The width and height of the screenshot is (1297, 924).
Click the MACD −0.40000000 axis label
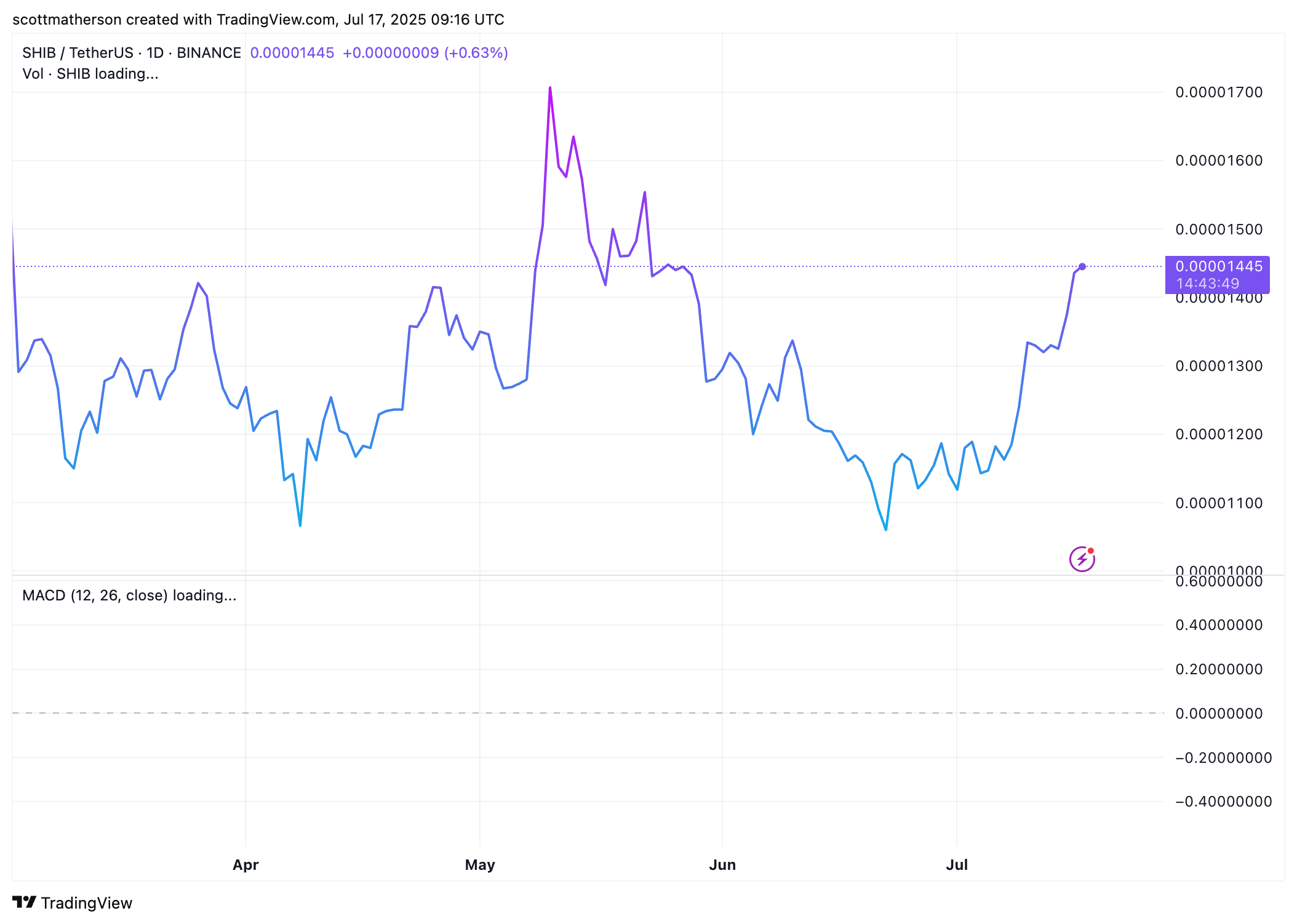pyautogui.click(x=1223, y=802)
